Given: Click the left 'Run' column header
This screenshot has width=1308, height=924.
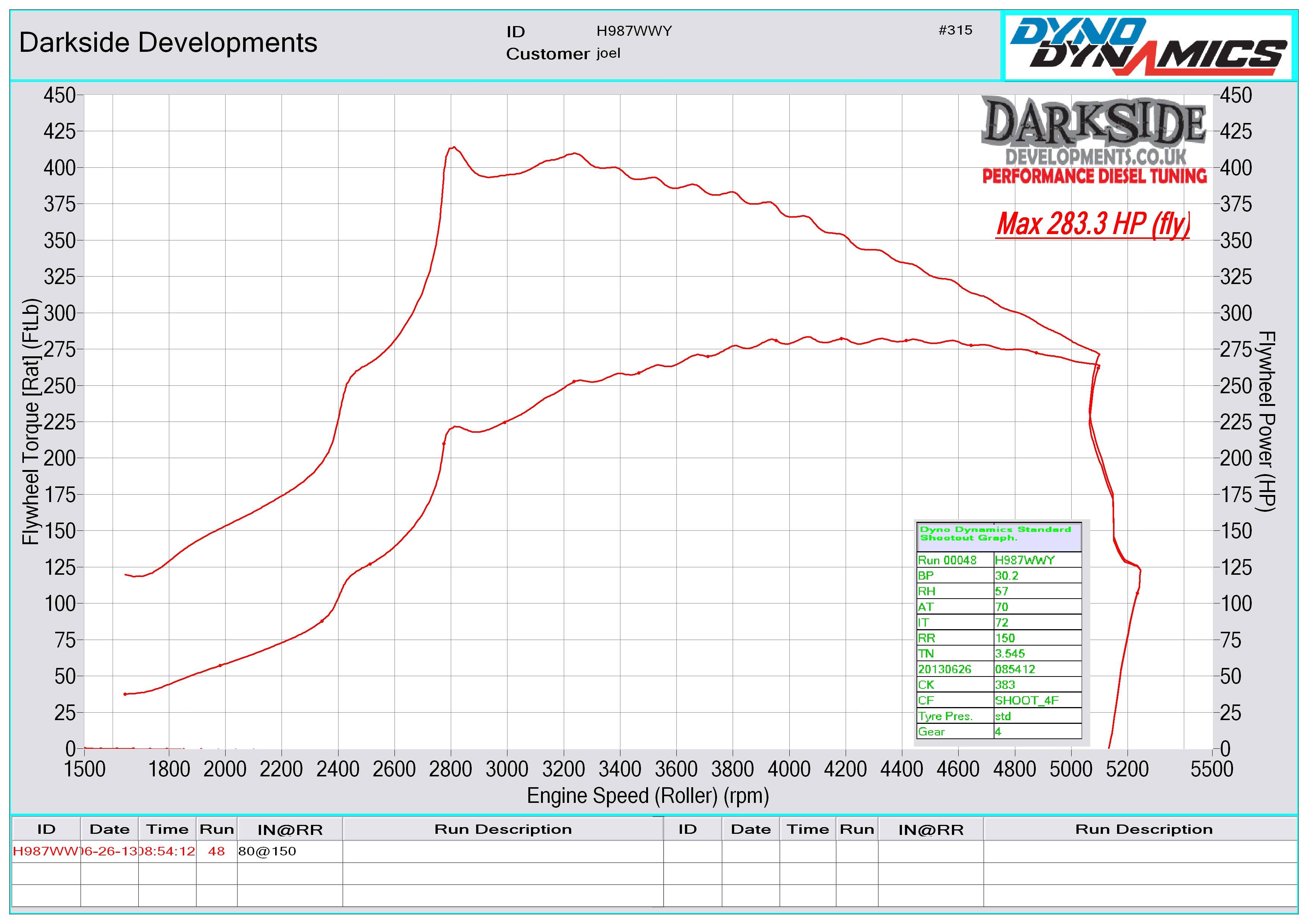Looking at the screenshot, I should 217,829.
